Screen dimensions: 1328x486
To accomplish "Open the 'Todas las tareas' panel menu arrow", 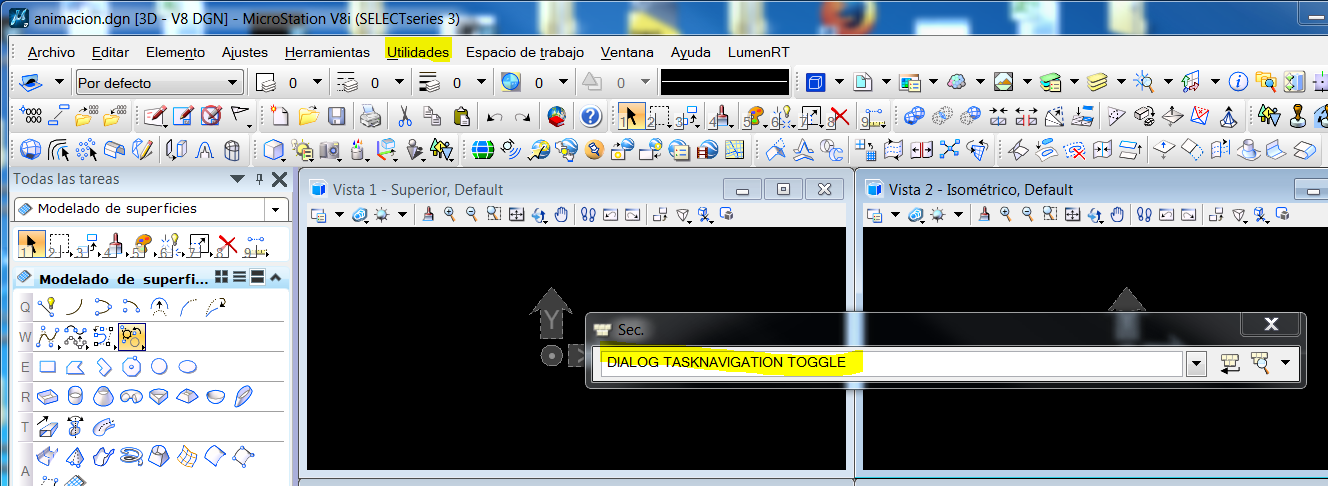I will coord(237,180).
